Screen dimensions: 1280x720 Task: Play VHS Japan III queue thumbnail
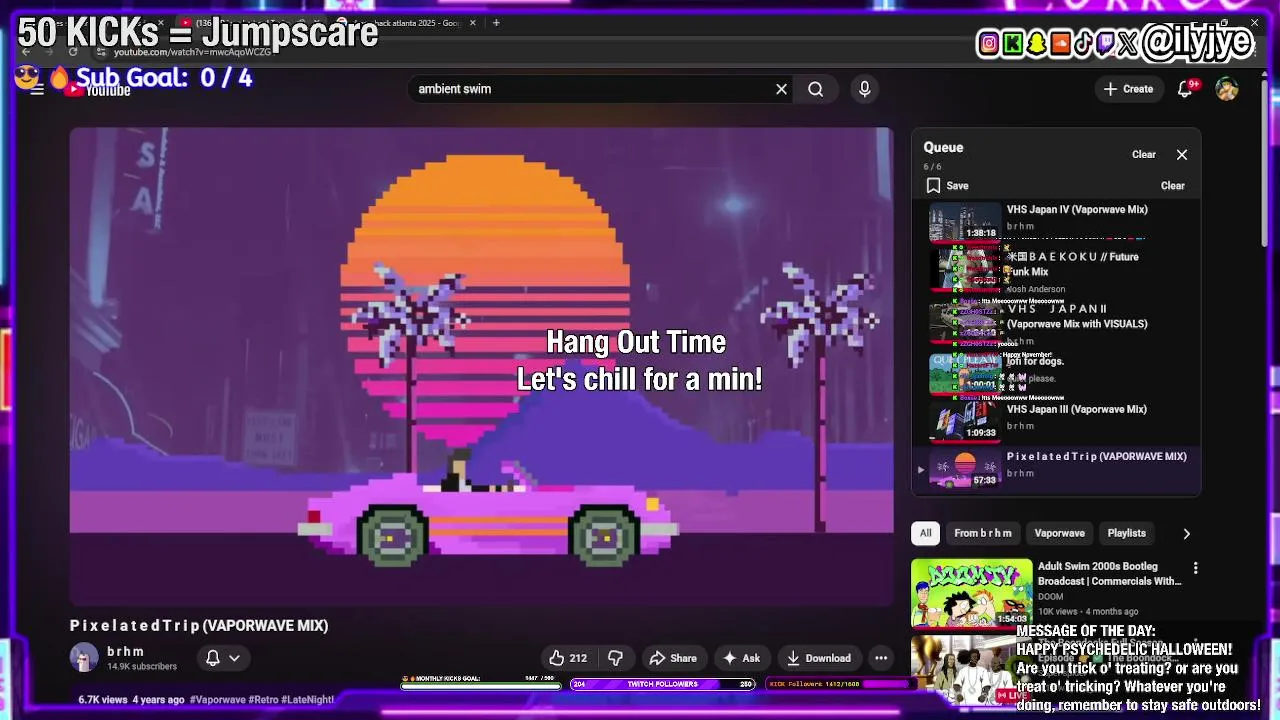965,421
